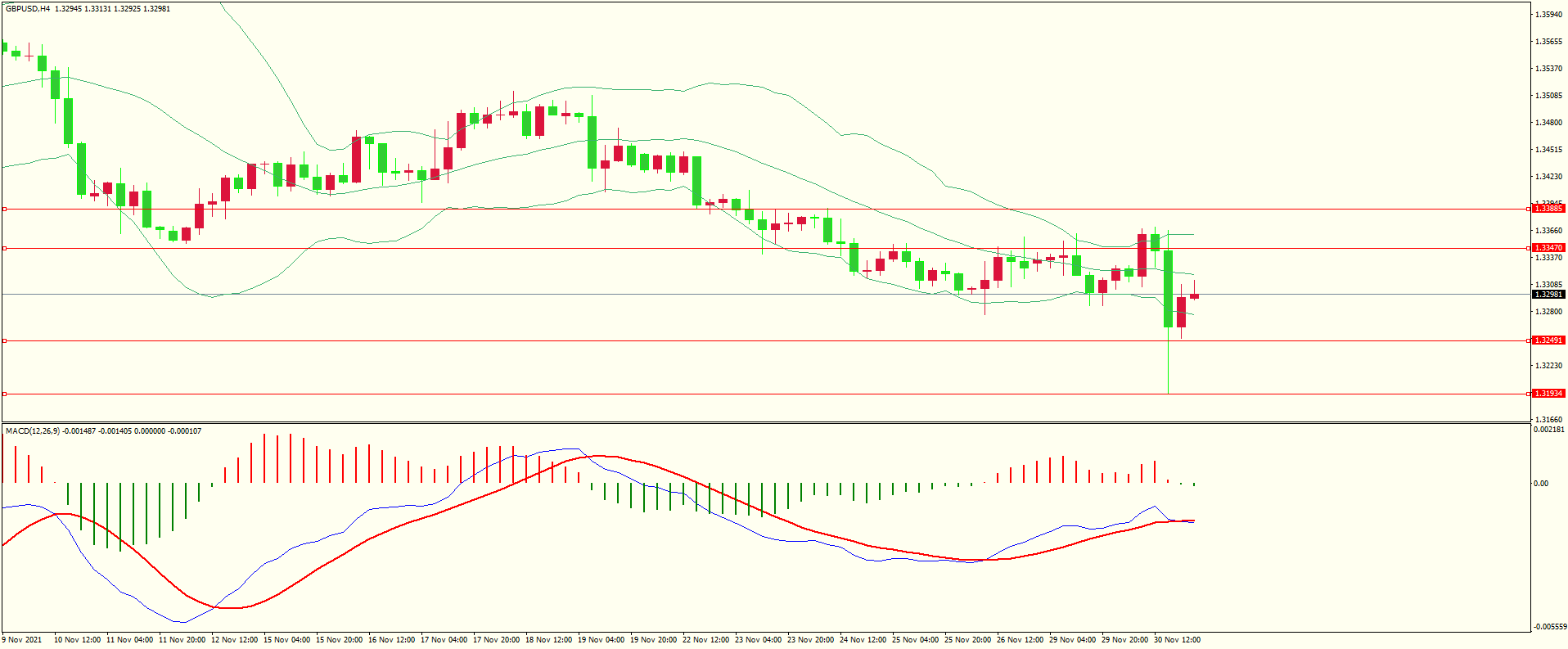Viewport: 1568px width, 649px height.
Task: Click the 1.33370 price axis label
Action: point(1549,258)
